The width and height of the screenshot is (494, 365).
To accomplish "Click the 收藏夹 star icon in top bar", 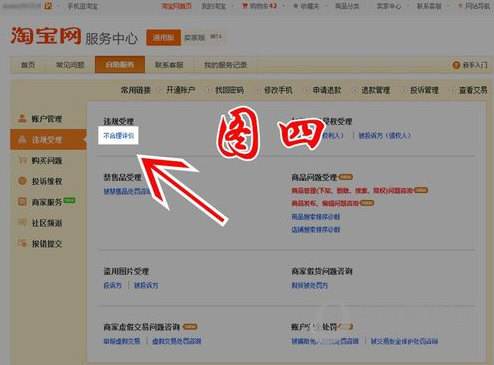I will [296, 6].
